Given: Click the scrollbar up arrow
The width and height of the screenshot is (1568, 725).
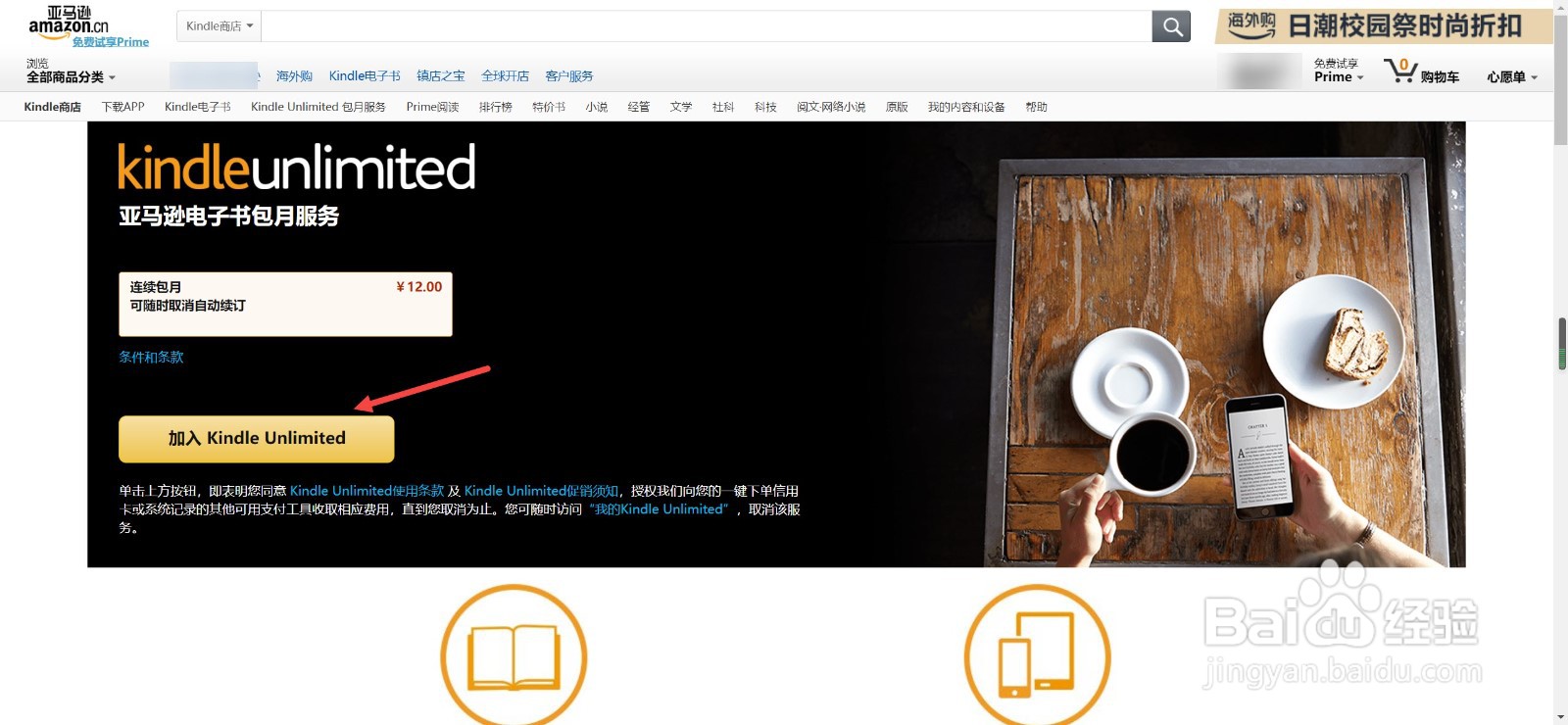Looking at the screenshot, I should coord(1562,6).
